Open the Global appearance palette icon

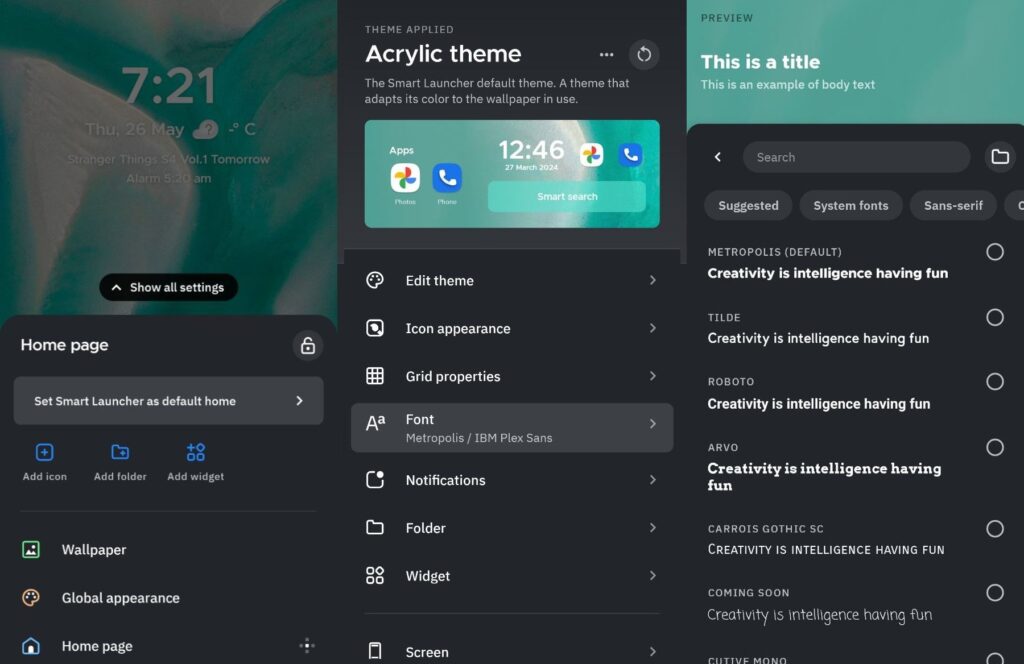[x=31, y=597]
